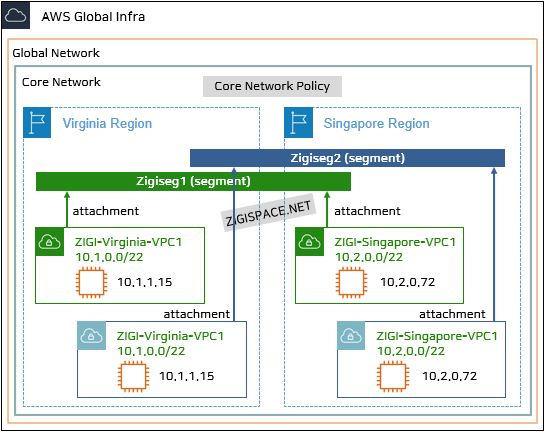Click the green VPC cloud icon for Virginia
Viewport: 545px width, 432px height.
pyautogui.click(x=50, y=242)
